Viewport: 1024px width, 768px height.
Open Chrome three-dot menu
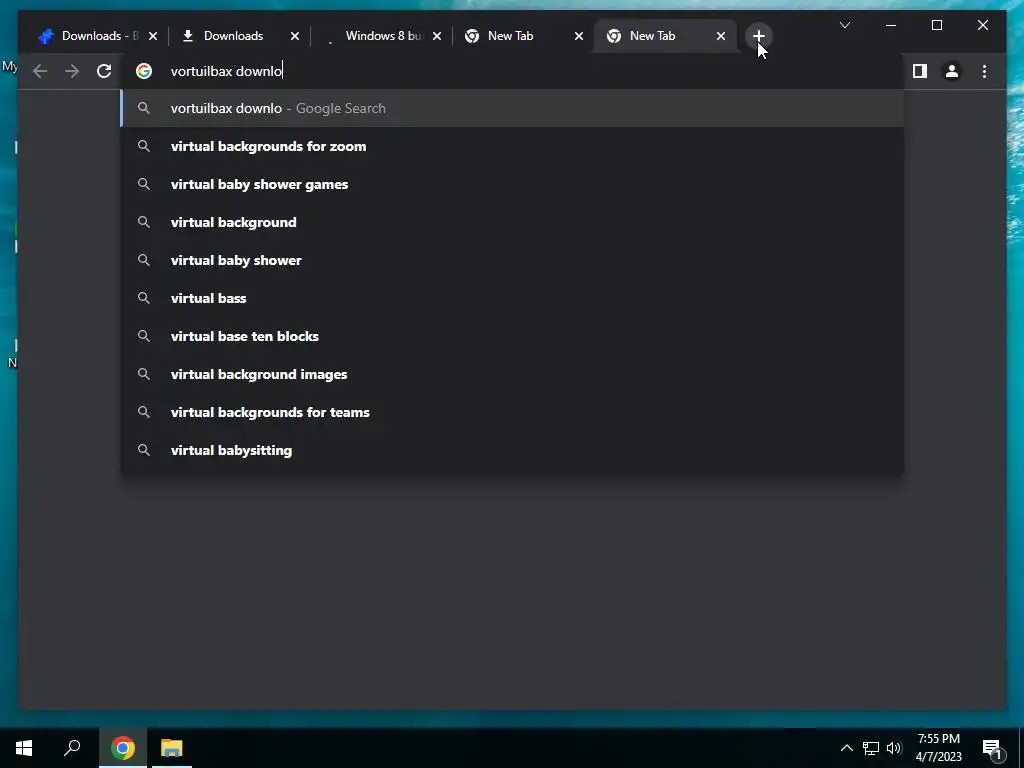[x=984, y=71]
